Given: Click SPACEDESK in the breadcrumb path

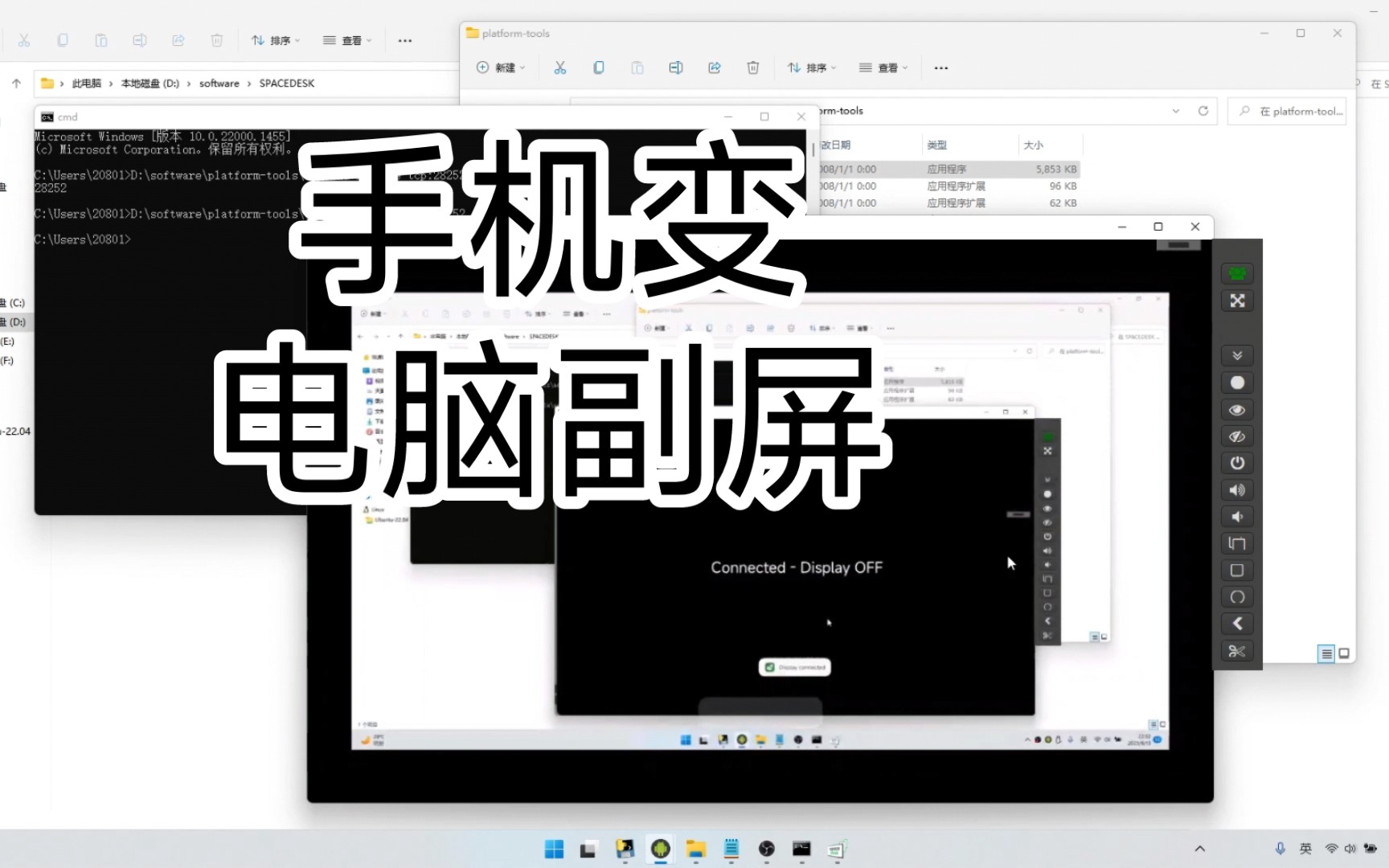Looking at the screenshot, I should (287, 83).
